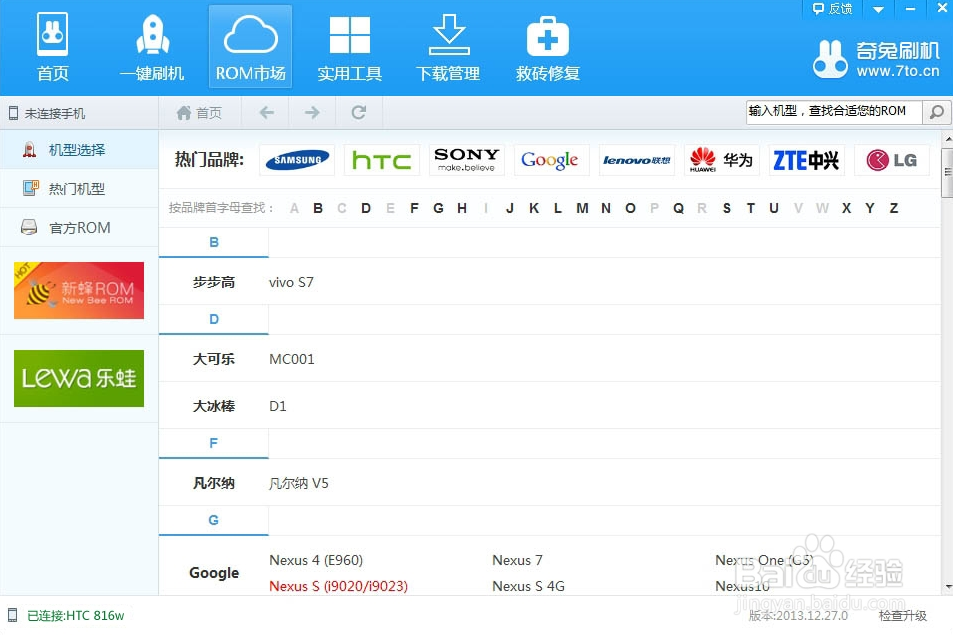
Task: Open the Nexus S (i9020/i9023) model
Action: [339, 586]
